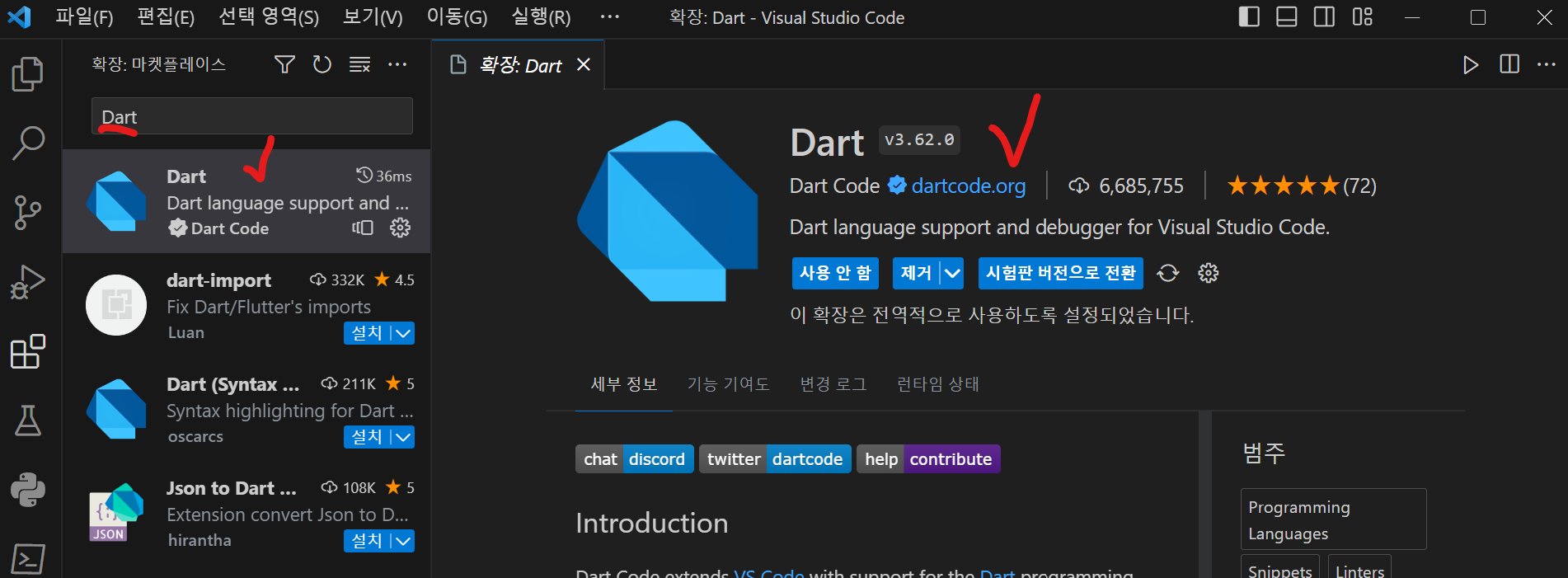Screen dimensions: 1568x578
Task: Open the 파일(F) menu
Action: click(84, 17)
